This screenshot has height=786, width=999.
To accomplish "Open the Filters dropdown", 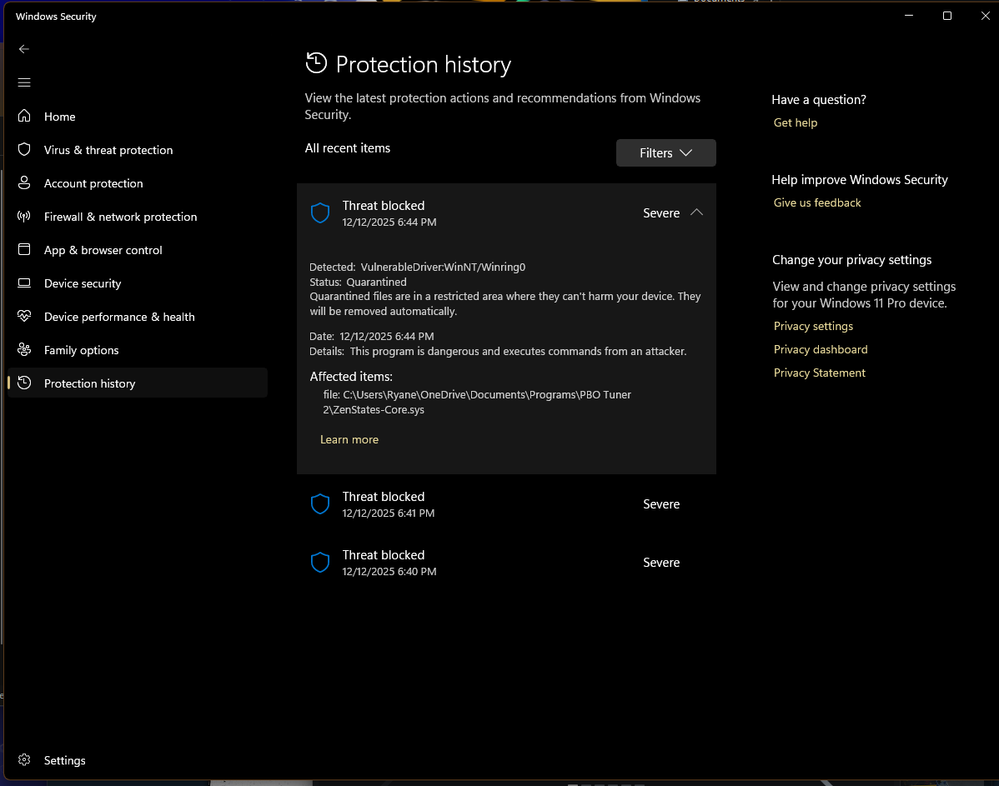I will click(666, 153).
